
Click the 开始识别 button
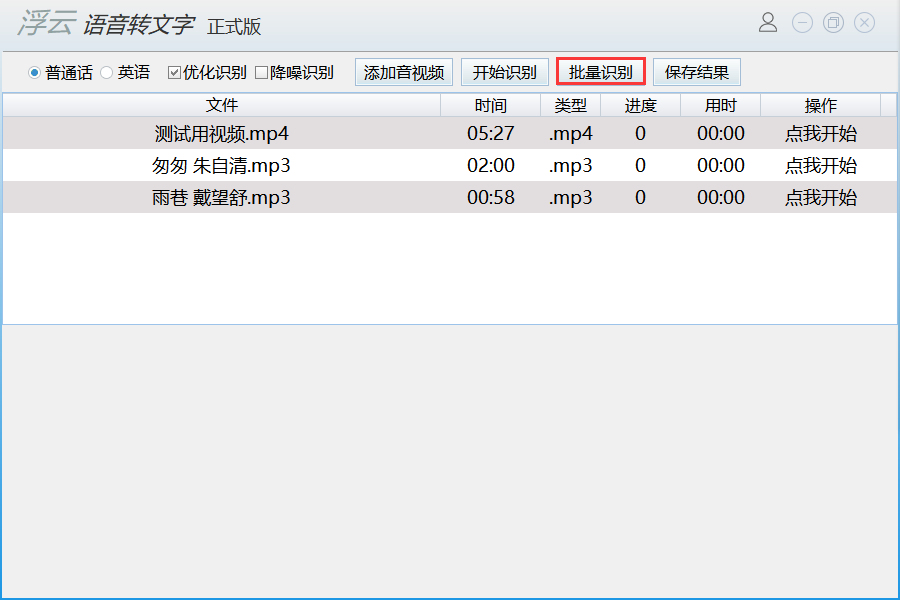505,71
